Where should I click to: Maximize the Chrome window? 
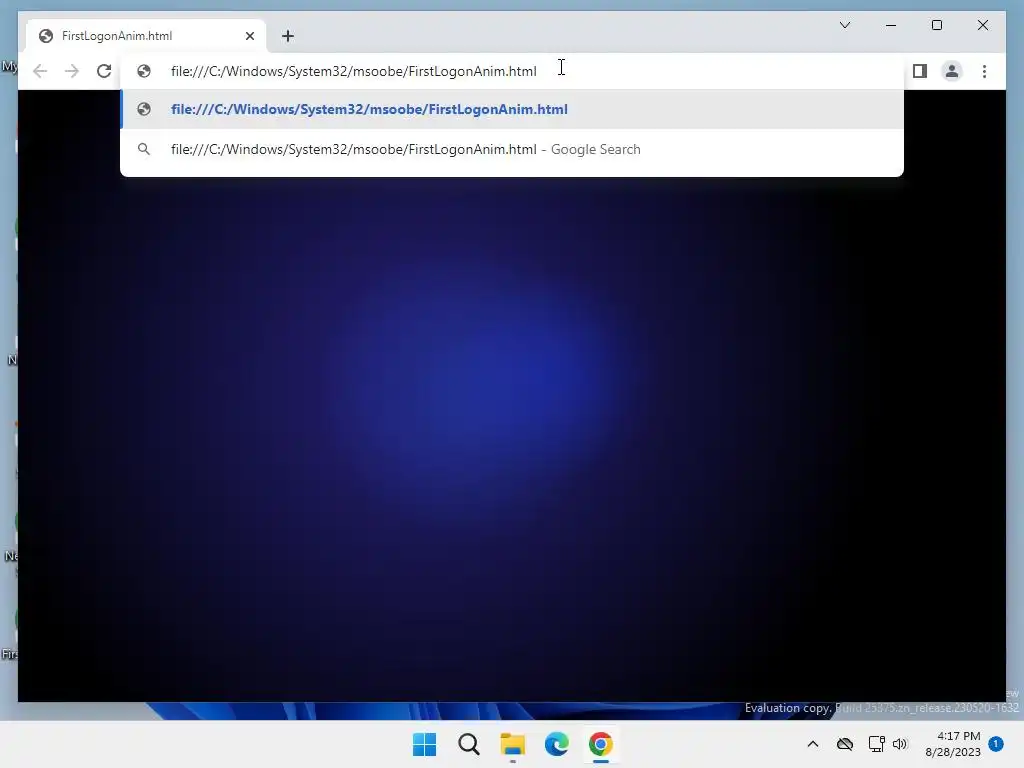click(936, 25)
